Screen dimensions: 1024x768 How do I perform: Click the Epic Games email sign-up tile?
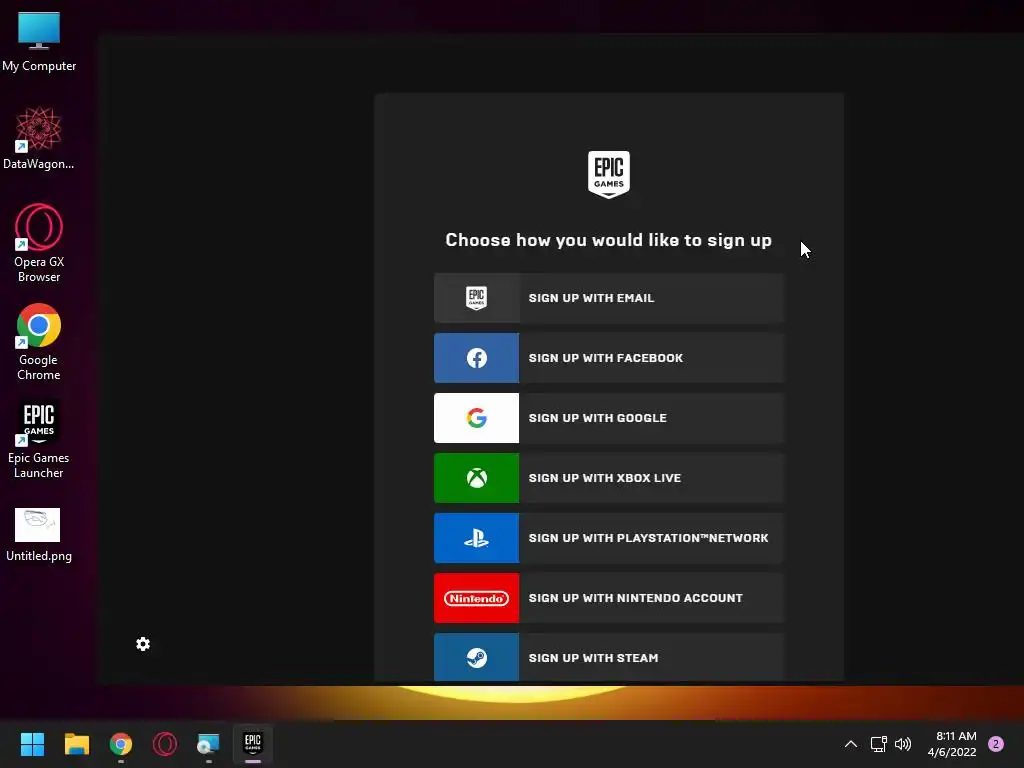click(x=477, y=298)
